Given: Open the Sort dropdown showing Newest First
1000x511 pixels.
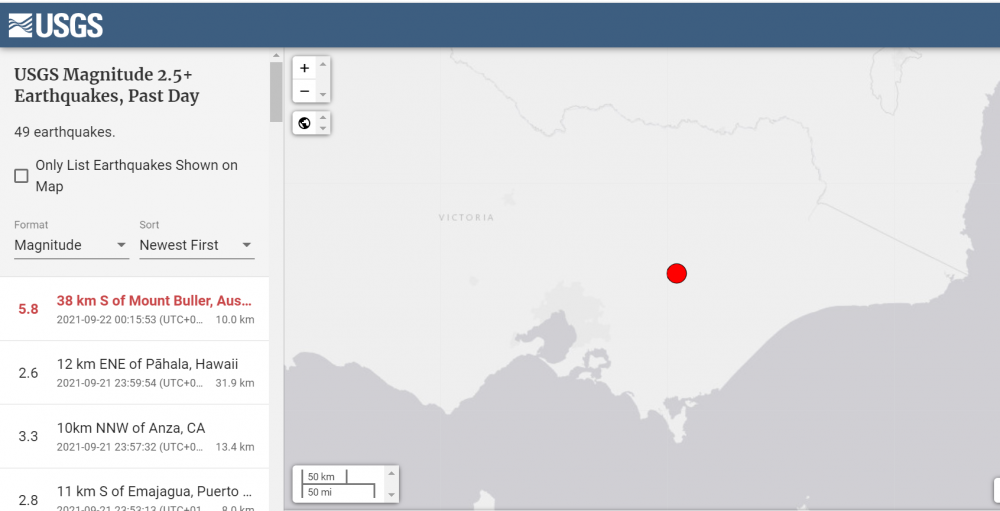Looking at the screenshot, I should coord(196,245).
